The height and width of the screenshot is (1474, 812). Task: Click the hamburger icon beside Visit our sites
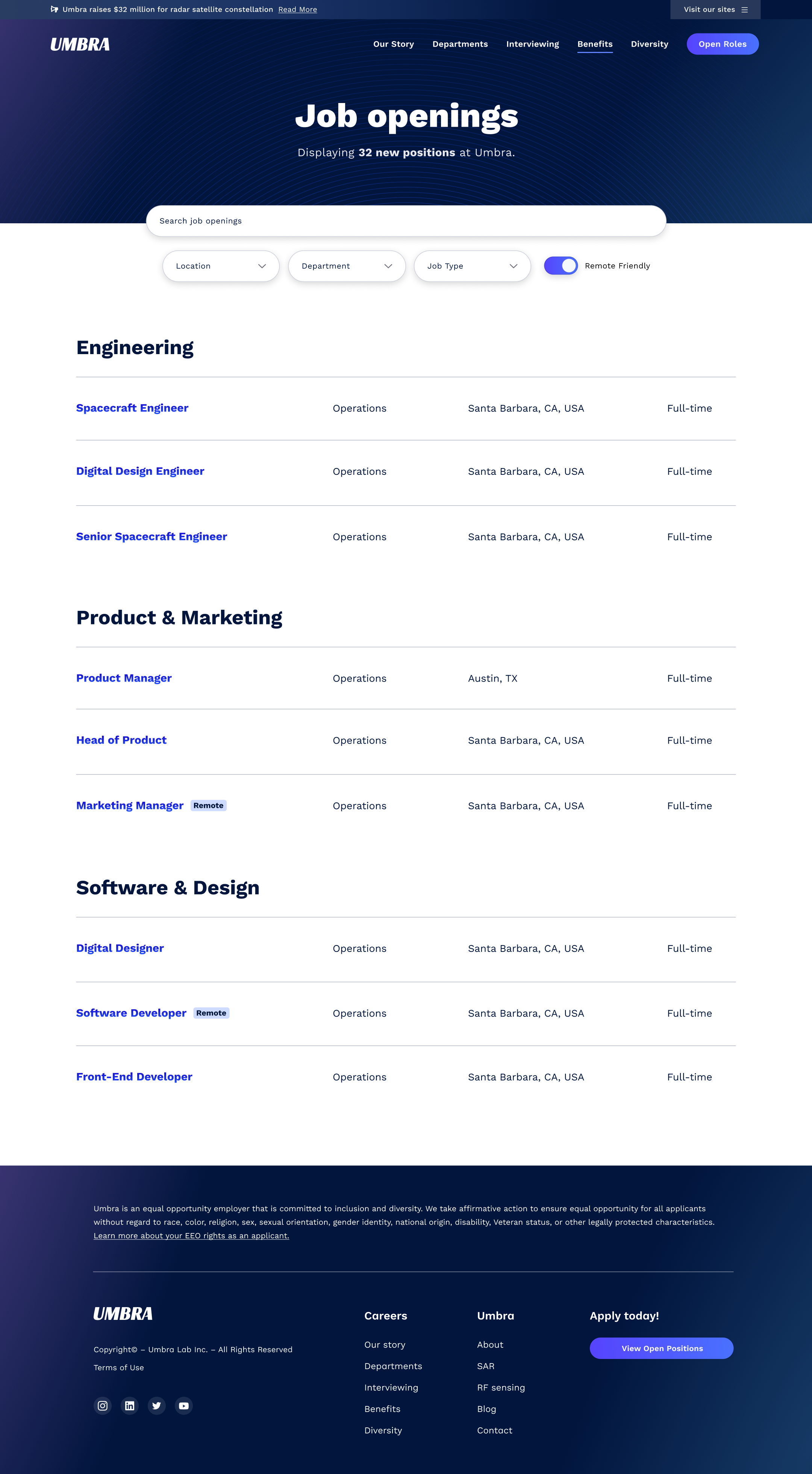point(744,10)
